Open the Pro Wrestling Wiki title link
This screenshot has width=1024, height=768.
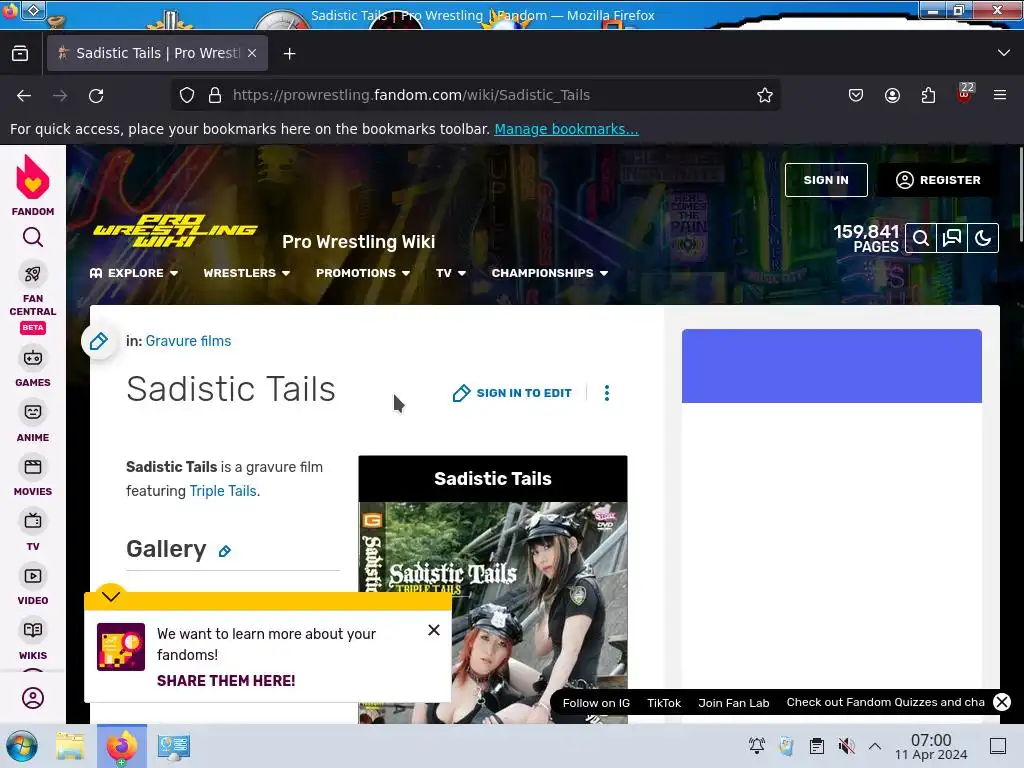coord(359,242)
